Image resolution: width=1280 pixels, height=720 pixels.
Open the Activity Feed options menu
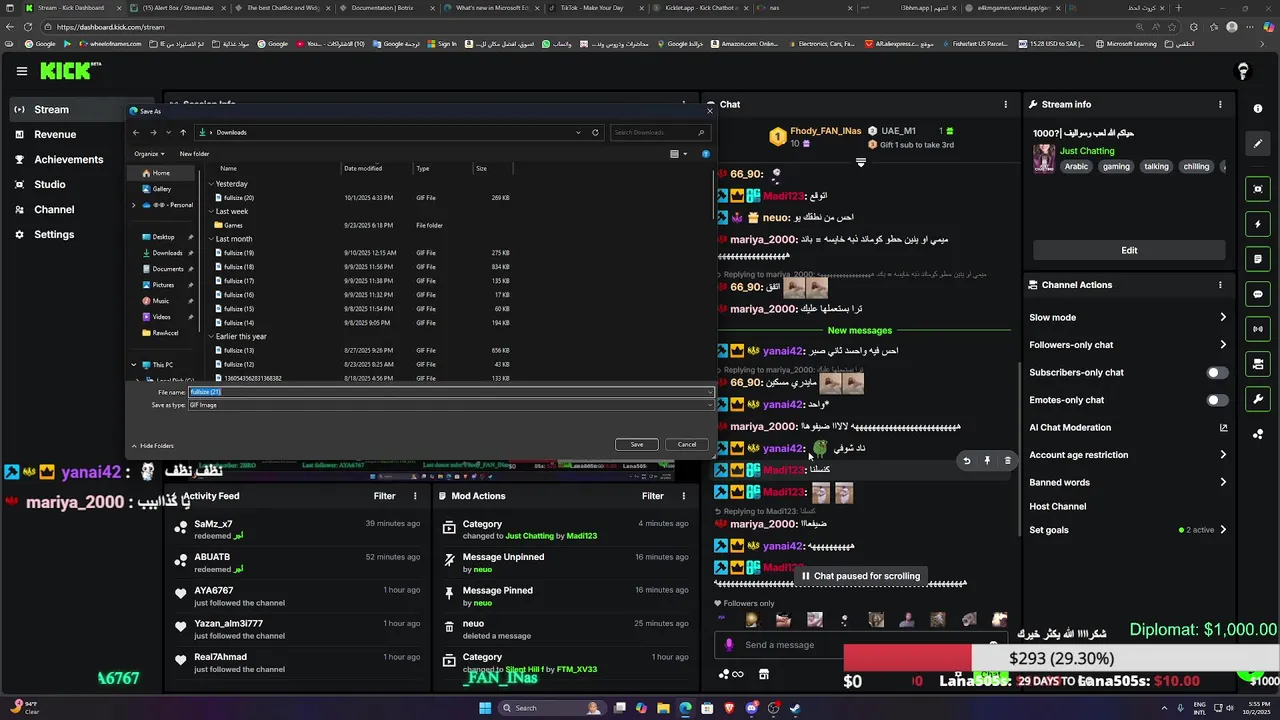[415, 496]
